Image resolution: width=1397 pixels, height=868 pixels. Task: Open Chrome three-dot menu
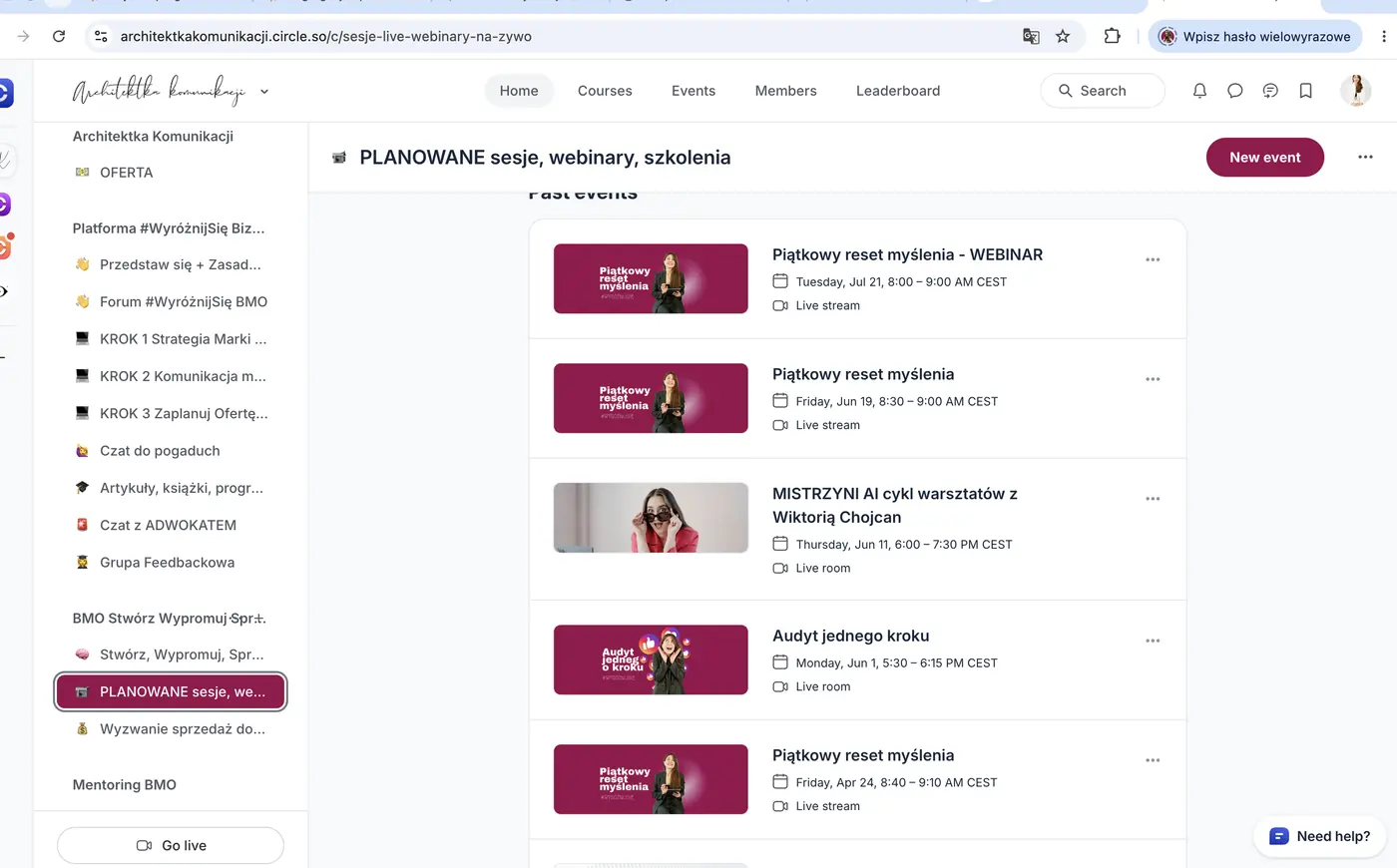1383,36
